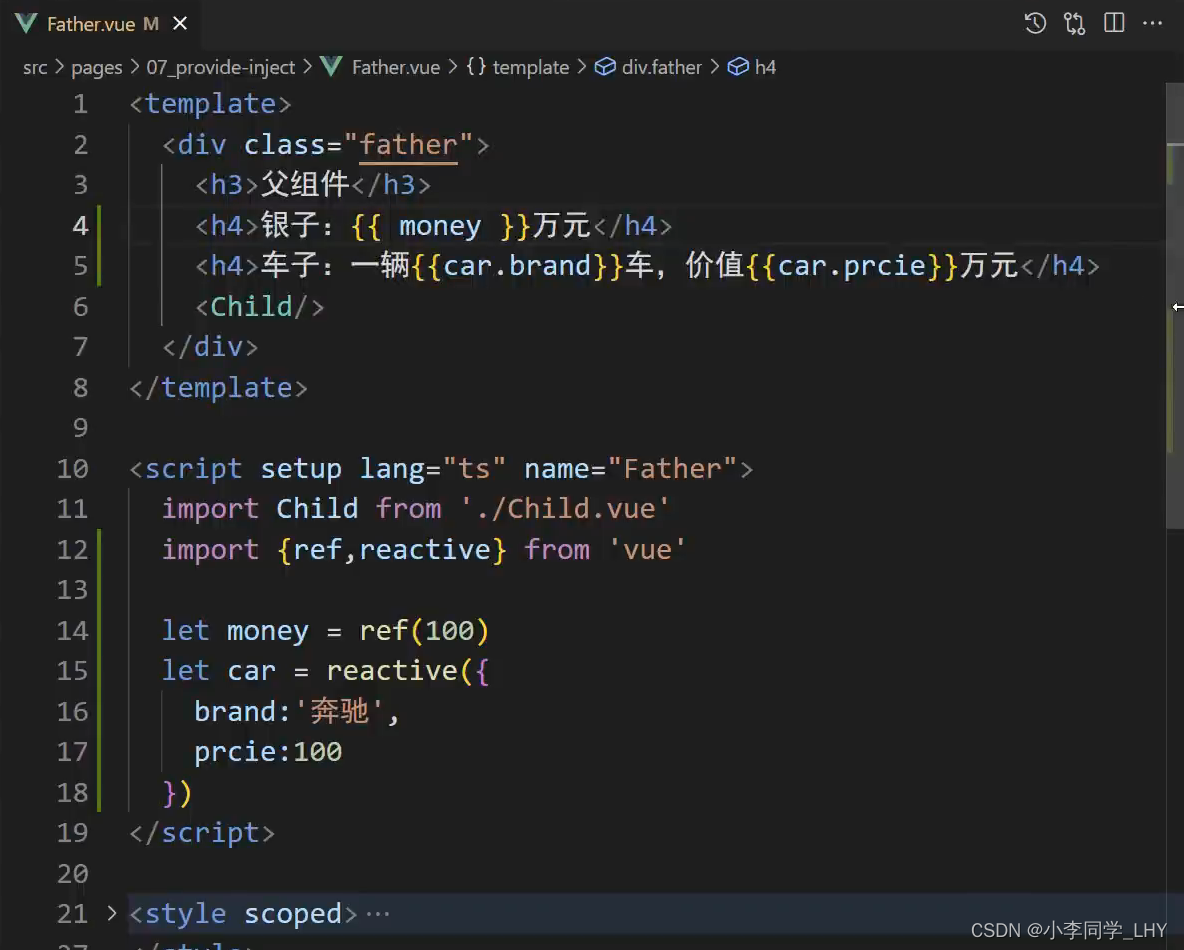
Task: Open the editor more actions ellipsis
Action: (1153, 24)
